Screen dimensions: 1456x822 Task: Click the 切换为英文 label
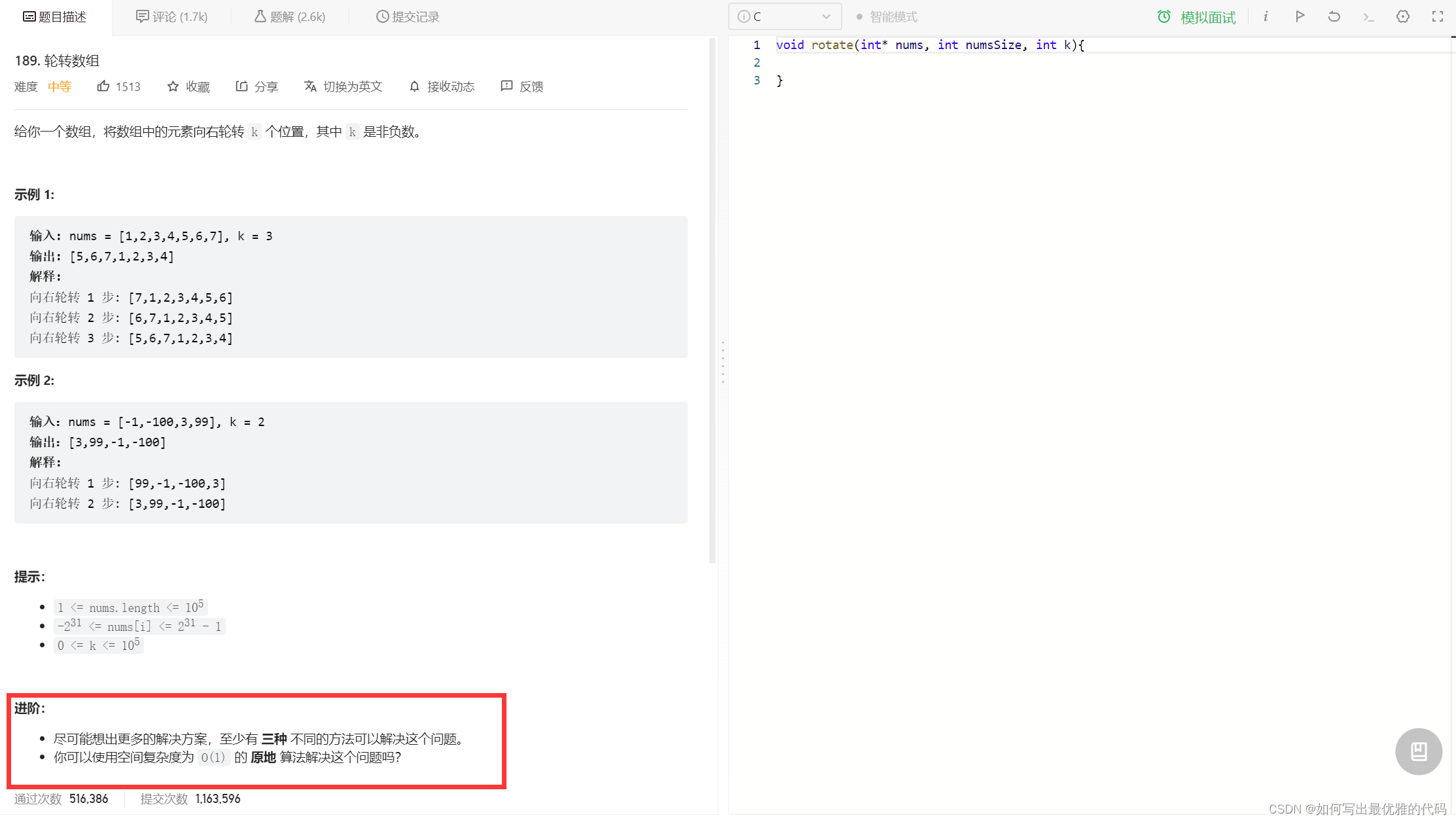[x=353, y=86]
